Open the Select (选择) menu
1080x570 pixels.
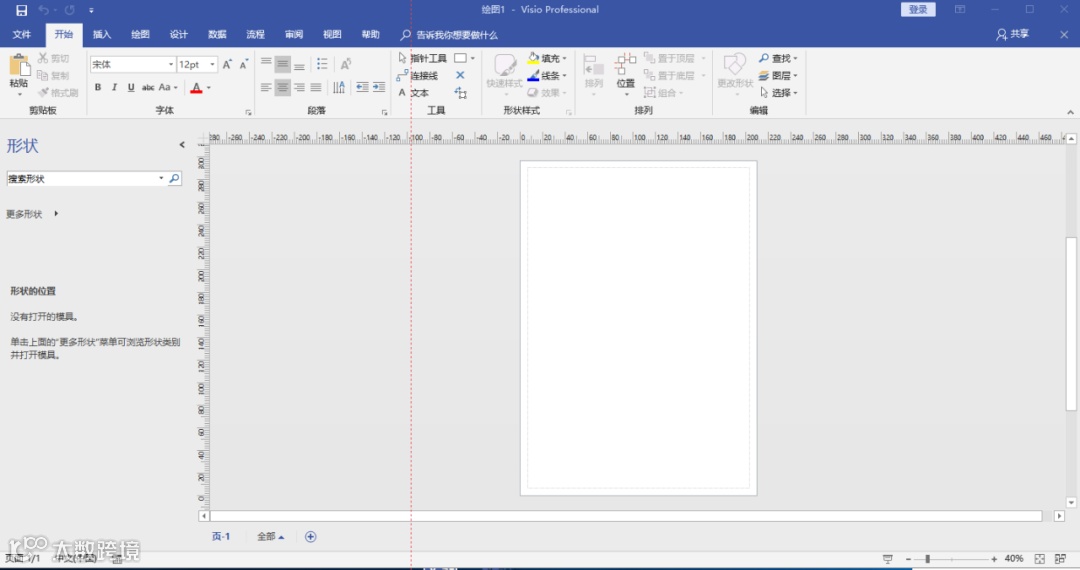[x=778, y=93]
